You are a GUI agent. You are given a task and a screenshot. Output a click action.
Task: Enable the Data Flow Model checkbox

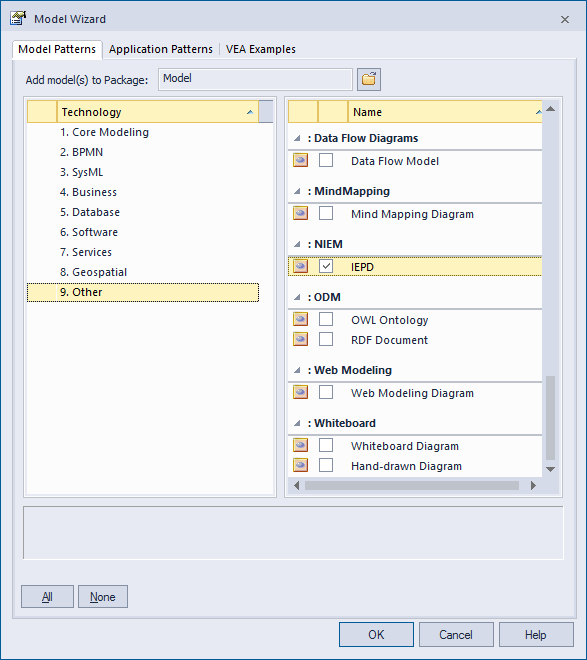click(326, 160)
